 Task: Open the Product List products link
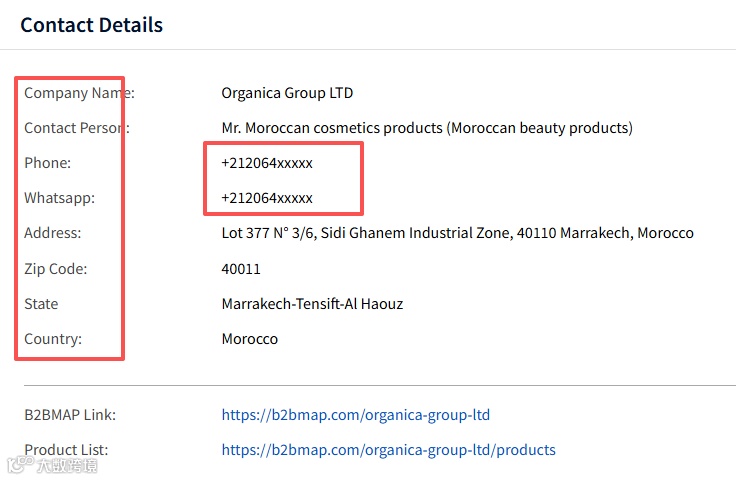388,450
